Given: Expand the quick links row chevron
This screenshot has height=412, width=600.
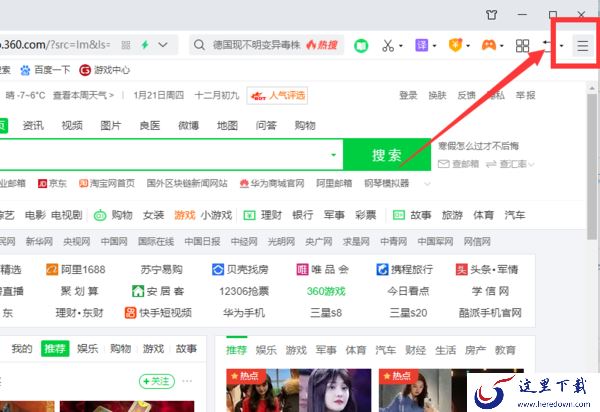Looking at the screenshot, I should (x=427, y=184).
